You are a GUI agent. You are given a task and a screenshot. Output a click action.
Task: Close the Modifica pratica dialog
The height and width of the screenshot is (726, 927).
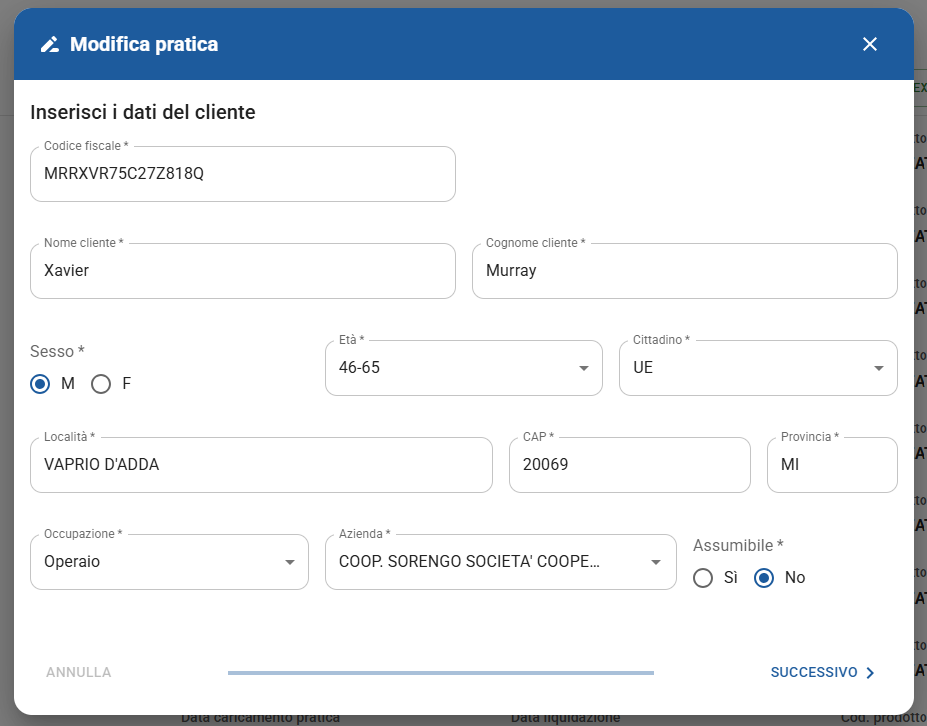point(869,44)
